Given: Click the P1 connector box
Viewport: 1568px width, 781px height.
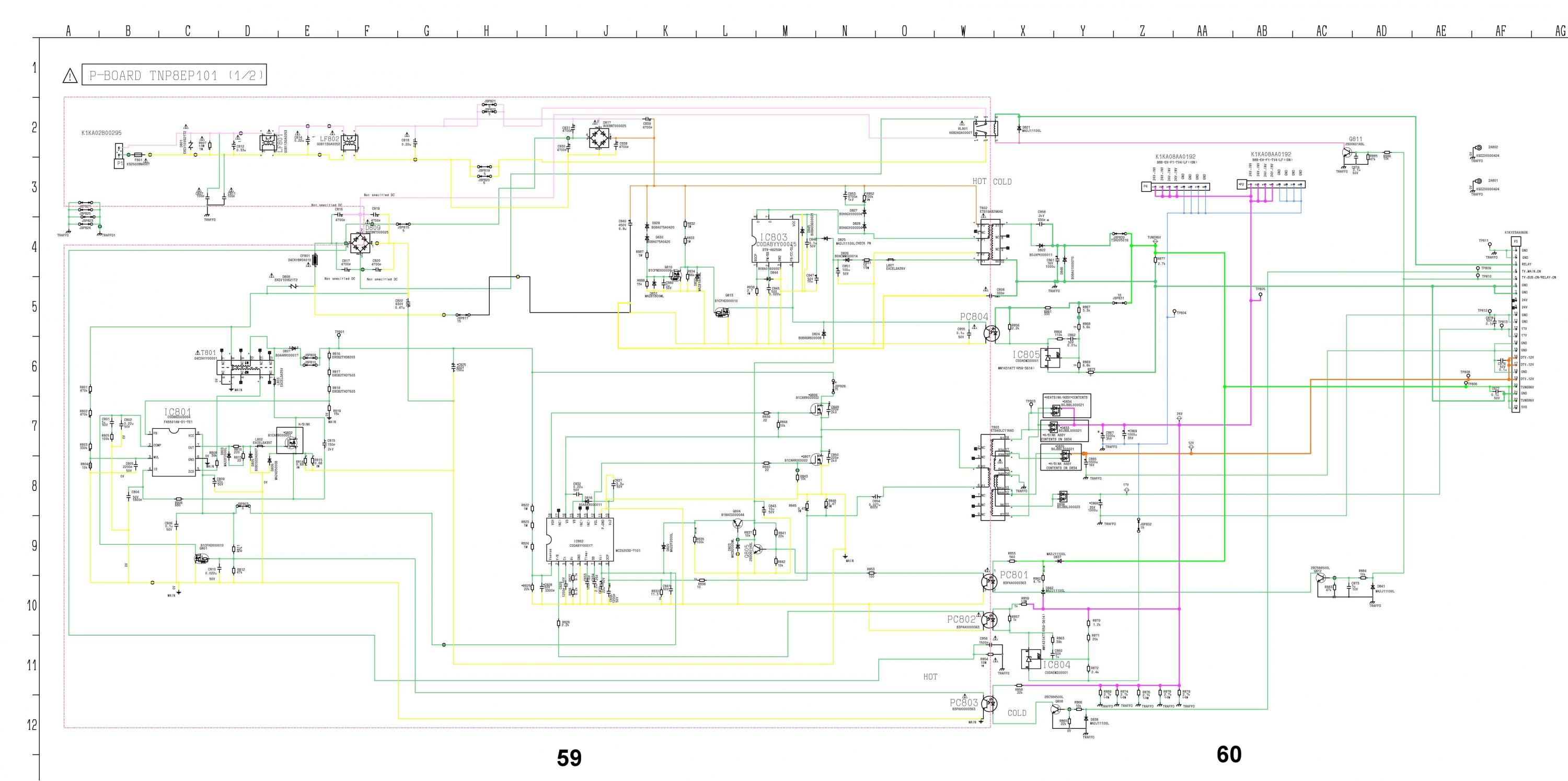Looking at the screenshot, I should pyautogui.click(x=120, y=163).
